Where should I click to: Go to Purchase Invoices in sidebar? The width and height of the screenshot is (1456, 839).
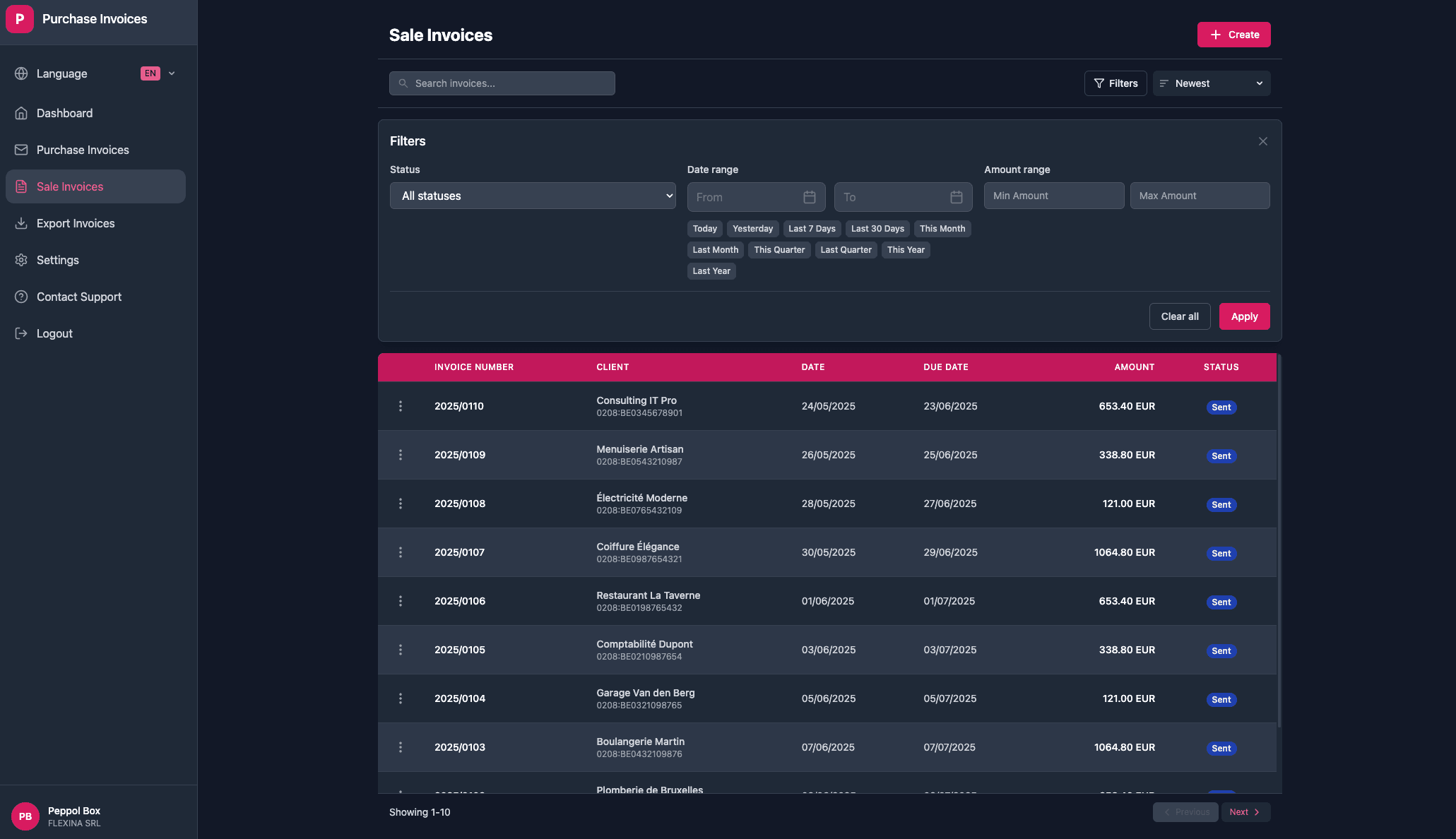(95, 150)
